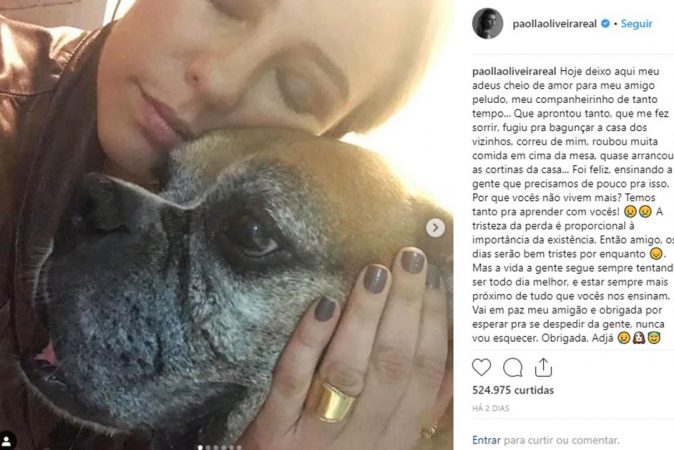
Task: Open paollaoliveirareal's round profile avatar
Action: tap(487, 23)
